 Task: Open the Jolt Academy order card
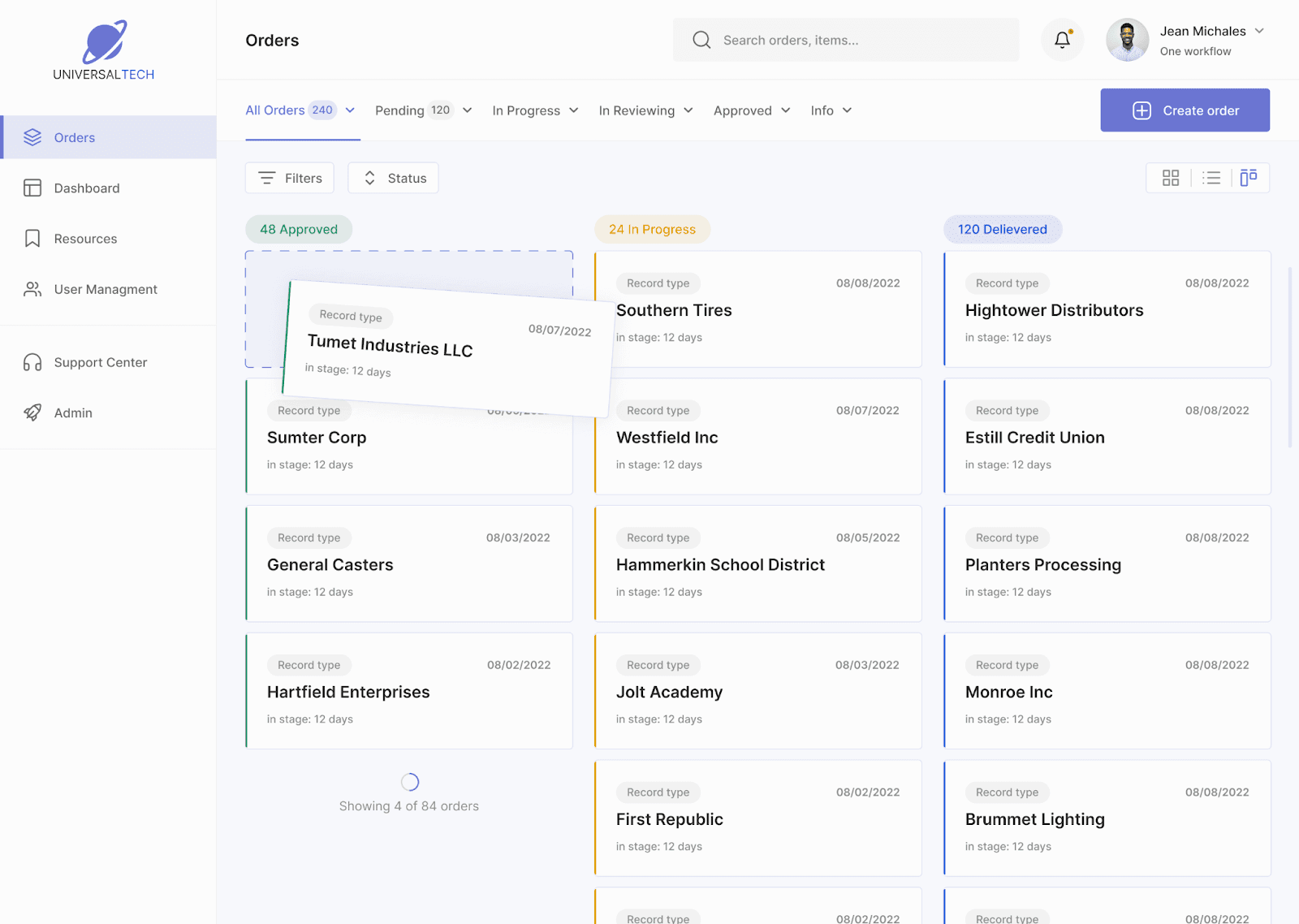tap(758, 691)
